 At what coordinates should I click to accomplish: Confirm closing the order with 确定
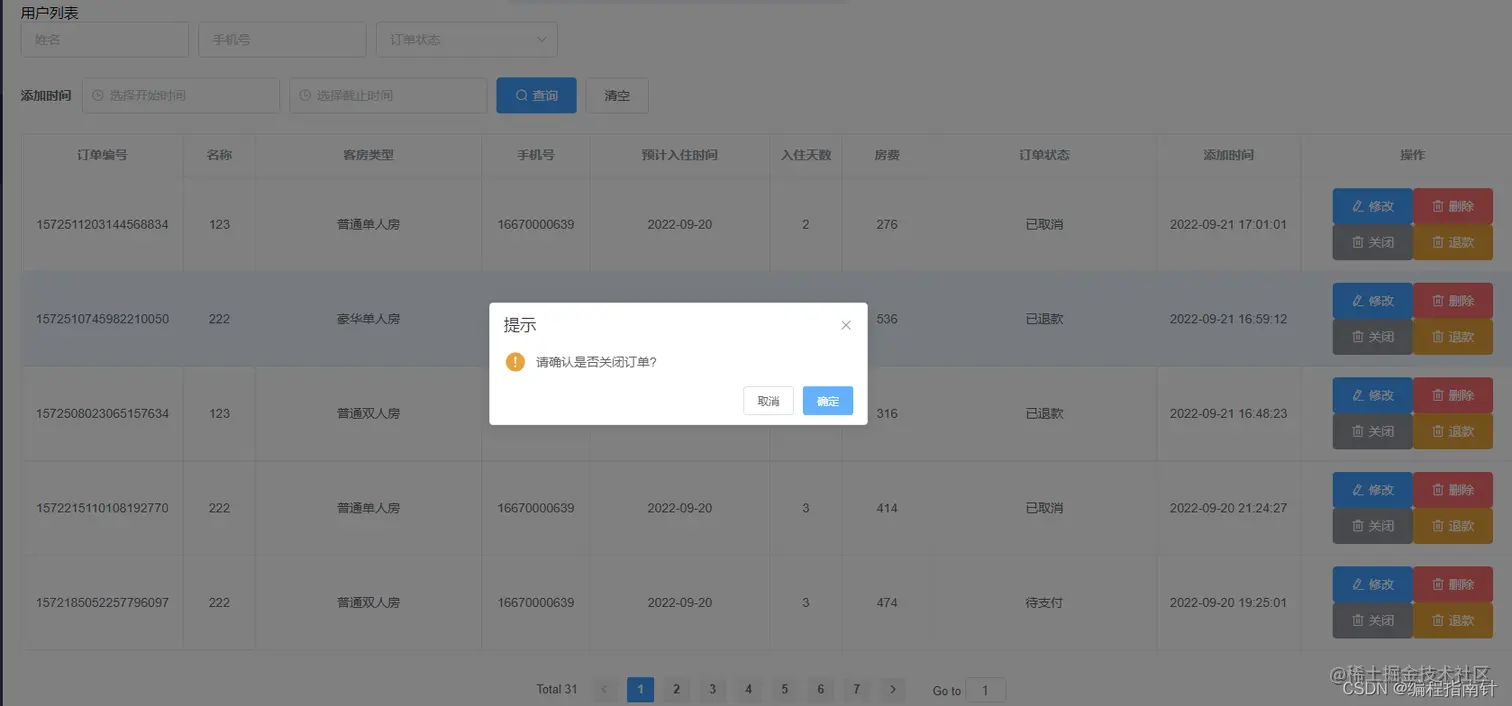[x=827, y=401]
